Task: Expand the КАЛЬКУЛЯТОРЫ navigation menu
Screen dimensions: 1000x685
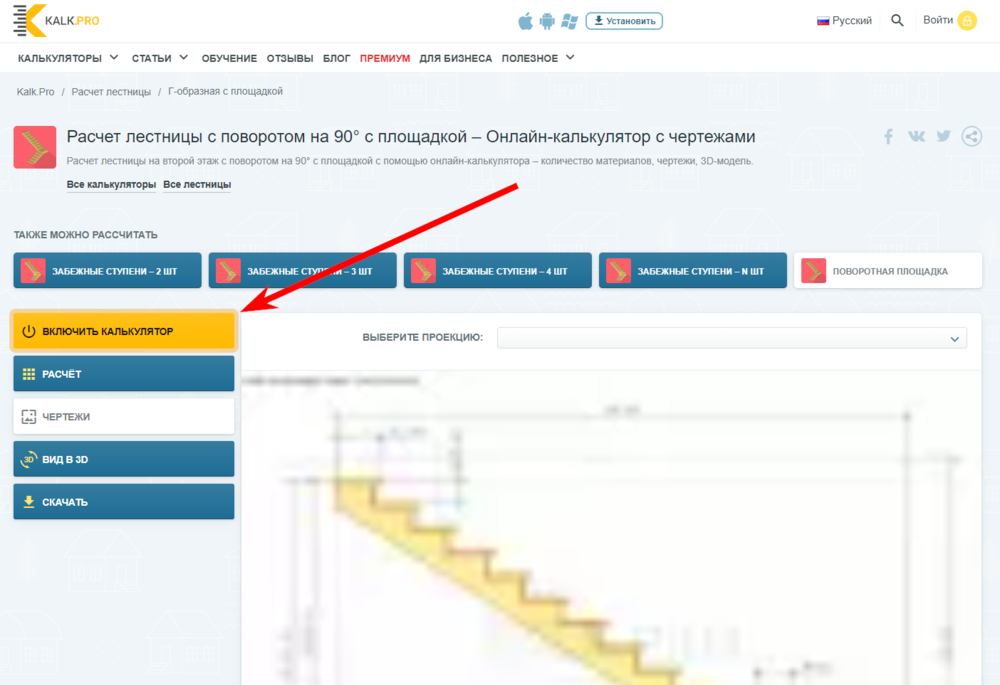Action: (x=68, y=58)
